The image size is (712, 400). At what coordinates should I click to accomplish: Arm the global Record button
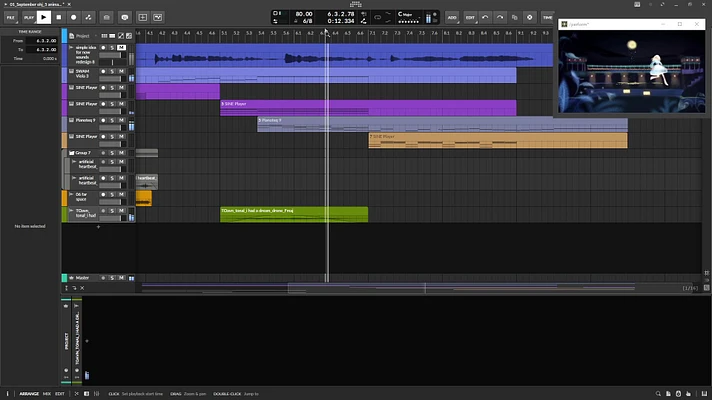[74, 17]
